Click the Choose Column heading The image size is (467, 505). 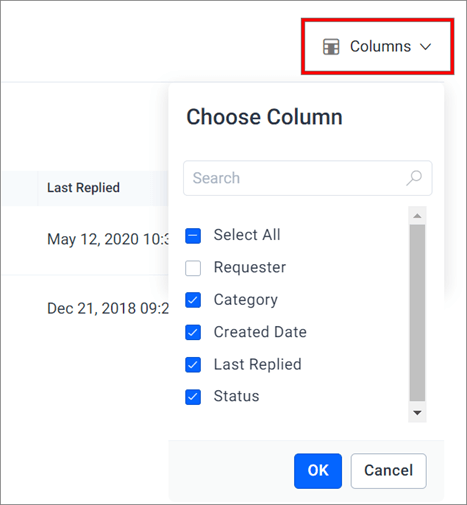pos(264,117)
